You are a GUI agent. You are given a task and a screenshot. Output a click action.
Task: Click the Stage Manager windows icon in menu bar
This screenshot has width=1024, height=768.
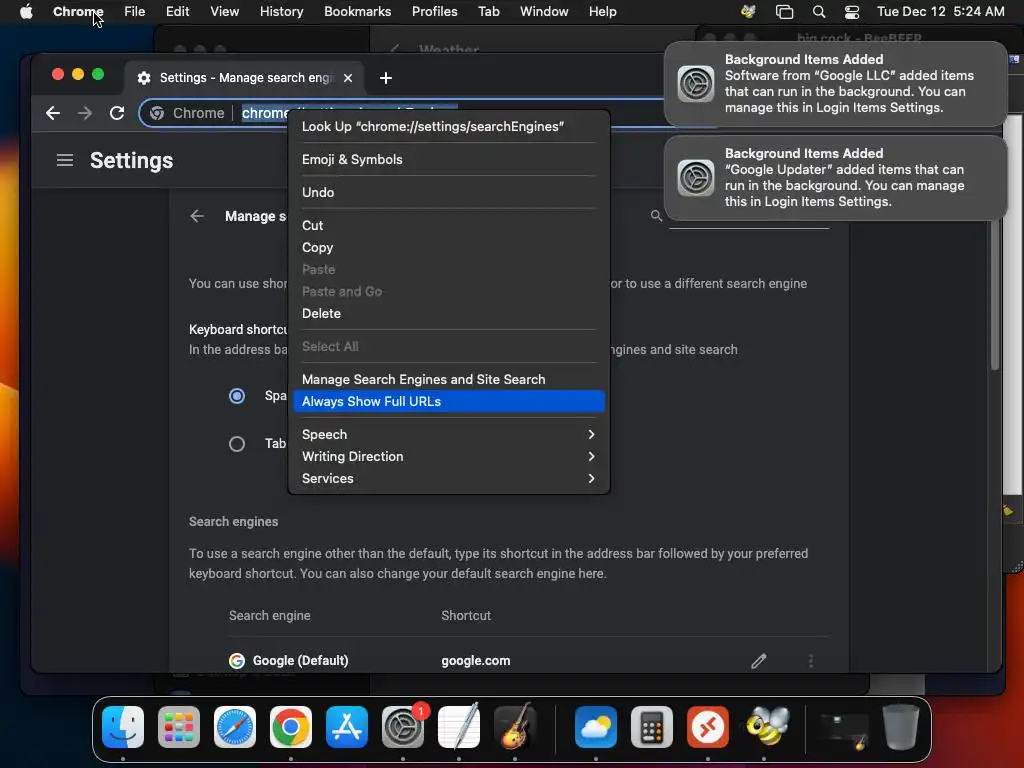(x=784, y=11)
